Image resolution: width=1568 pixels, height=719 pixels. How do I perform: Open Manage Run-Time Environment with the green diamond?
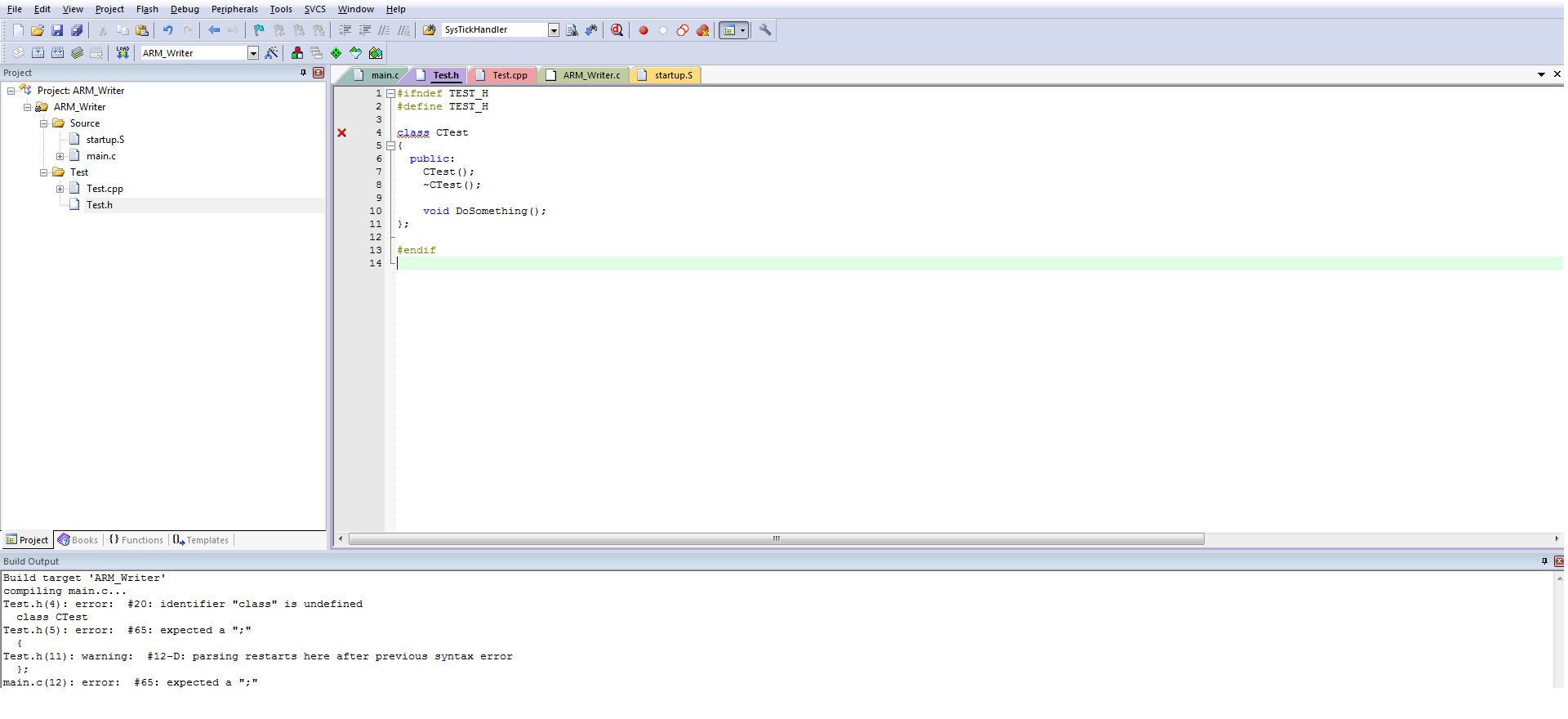pos(336,53)
